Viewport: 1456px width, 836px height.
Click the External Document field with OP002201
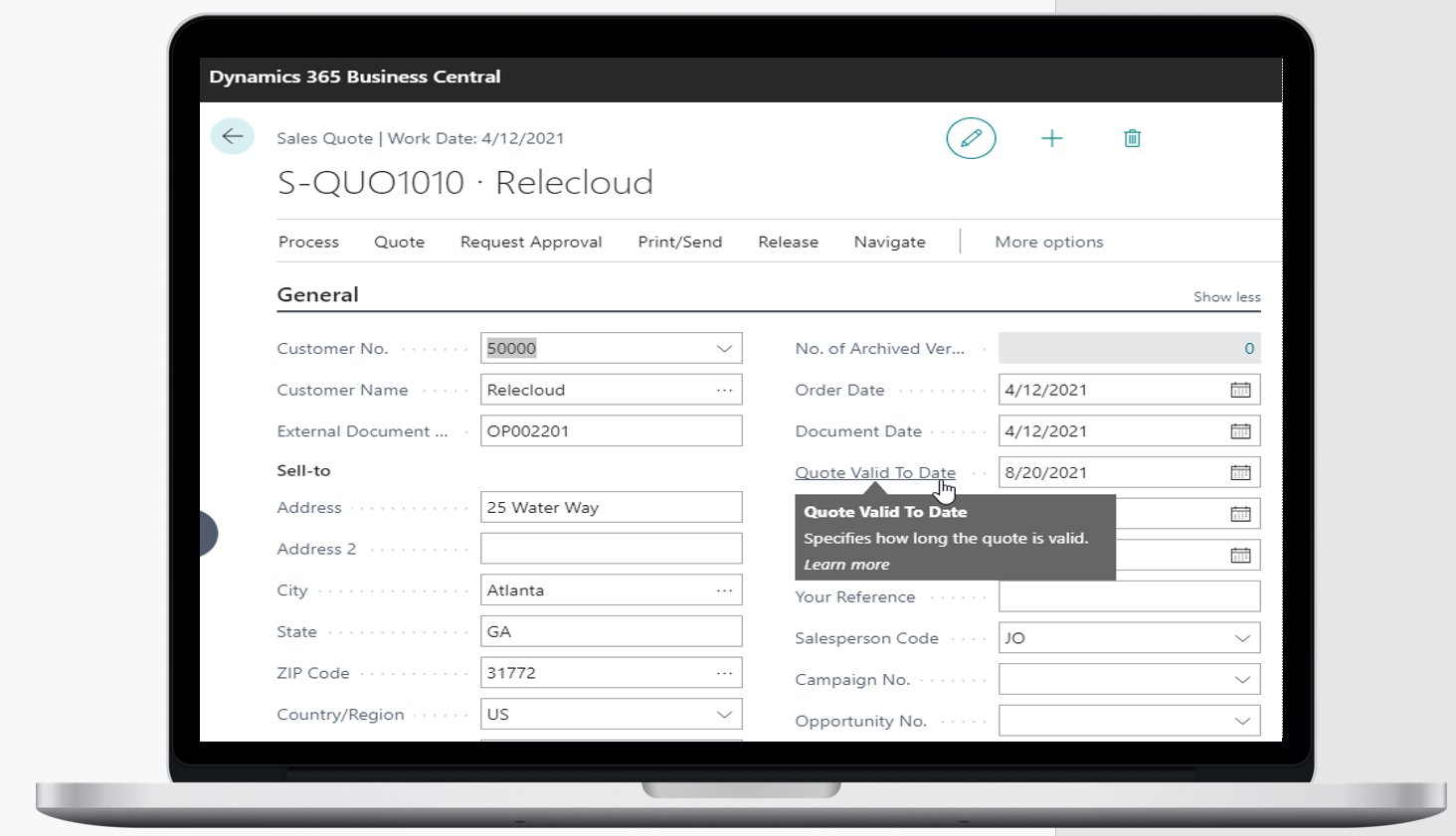click(612, 431)
